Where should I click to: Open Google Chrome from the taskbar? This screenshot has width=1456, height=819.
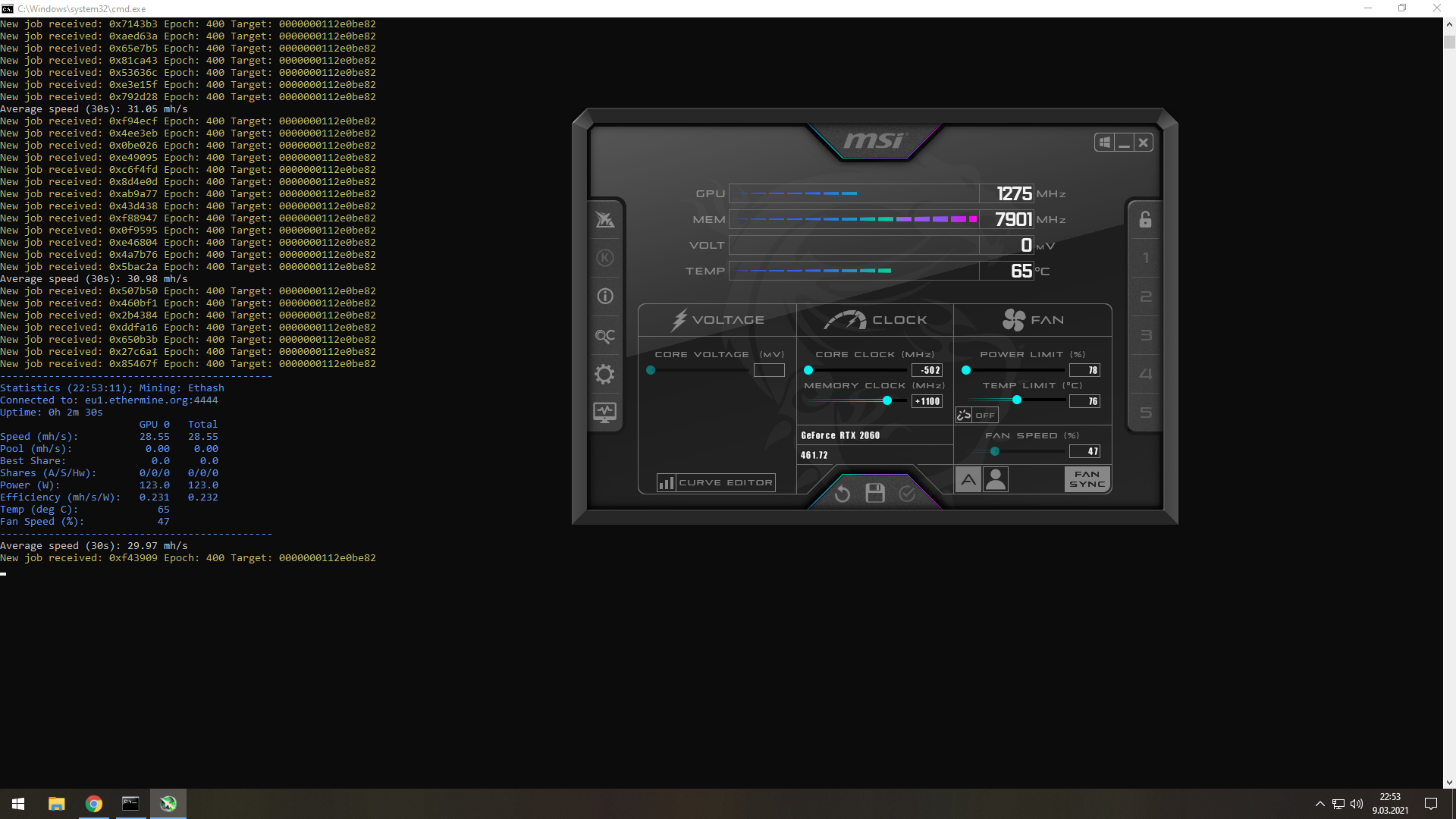[93, 804]
